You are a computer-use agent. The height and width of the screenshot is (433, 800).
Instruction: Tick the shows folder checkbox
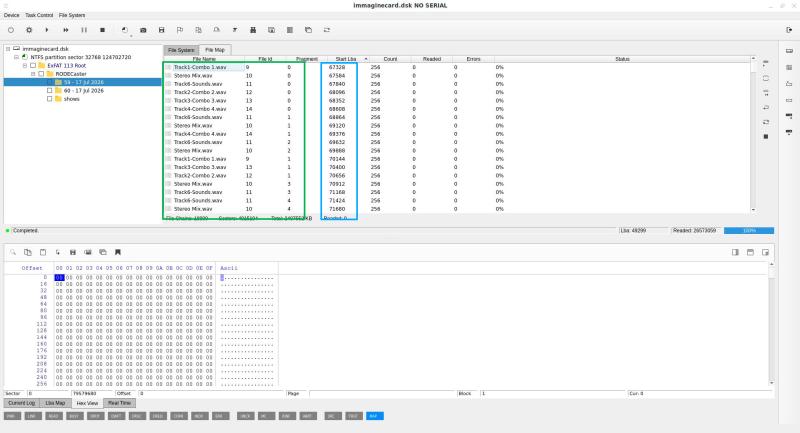49,99
